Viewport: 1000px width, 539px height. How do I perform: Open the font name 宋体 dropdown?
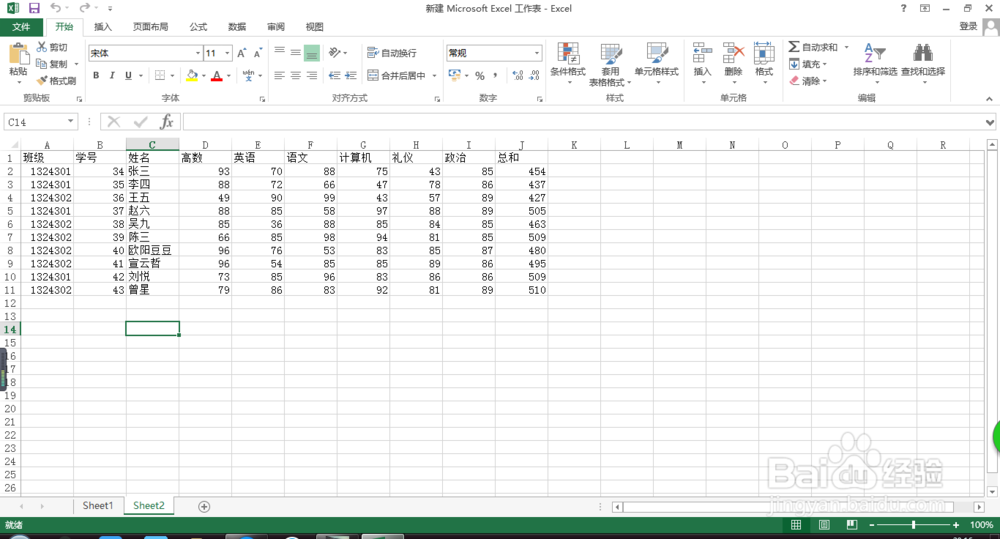(x=198, y=53)
